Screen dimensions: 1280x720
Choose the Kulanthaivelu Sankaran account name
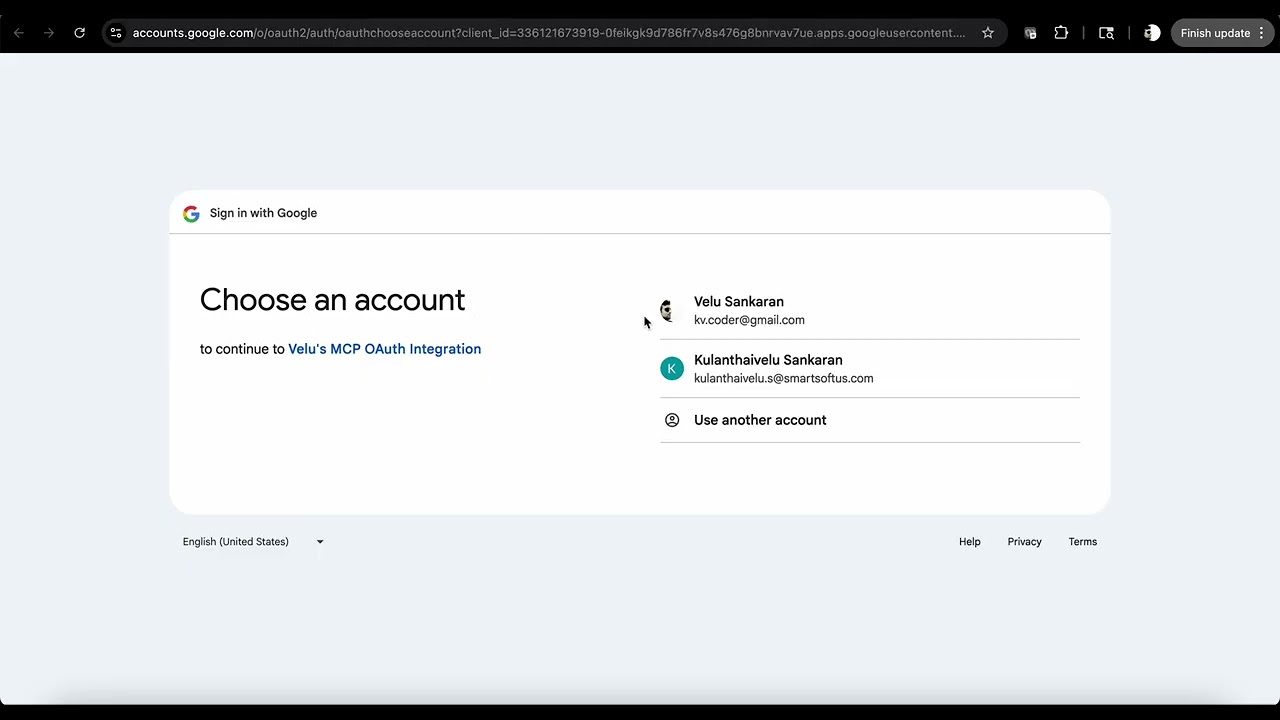[x=768, y=360]
